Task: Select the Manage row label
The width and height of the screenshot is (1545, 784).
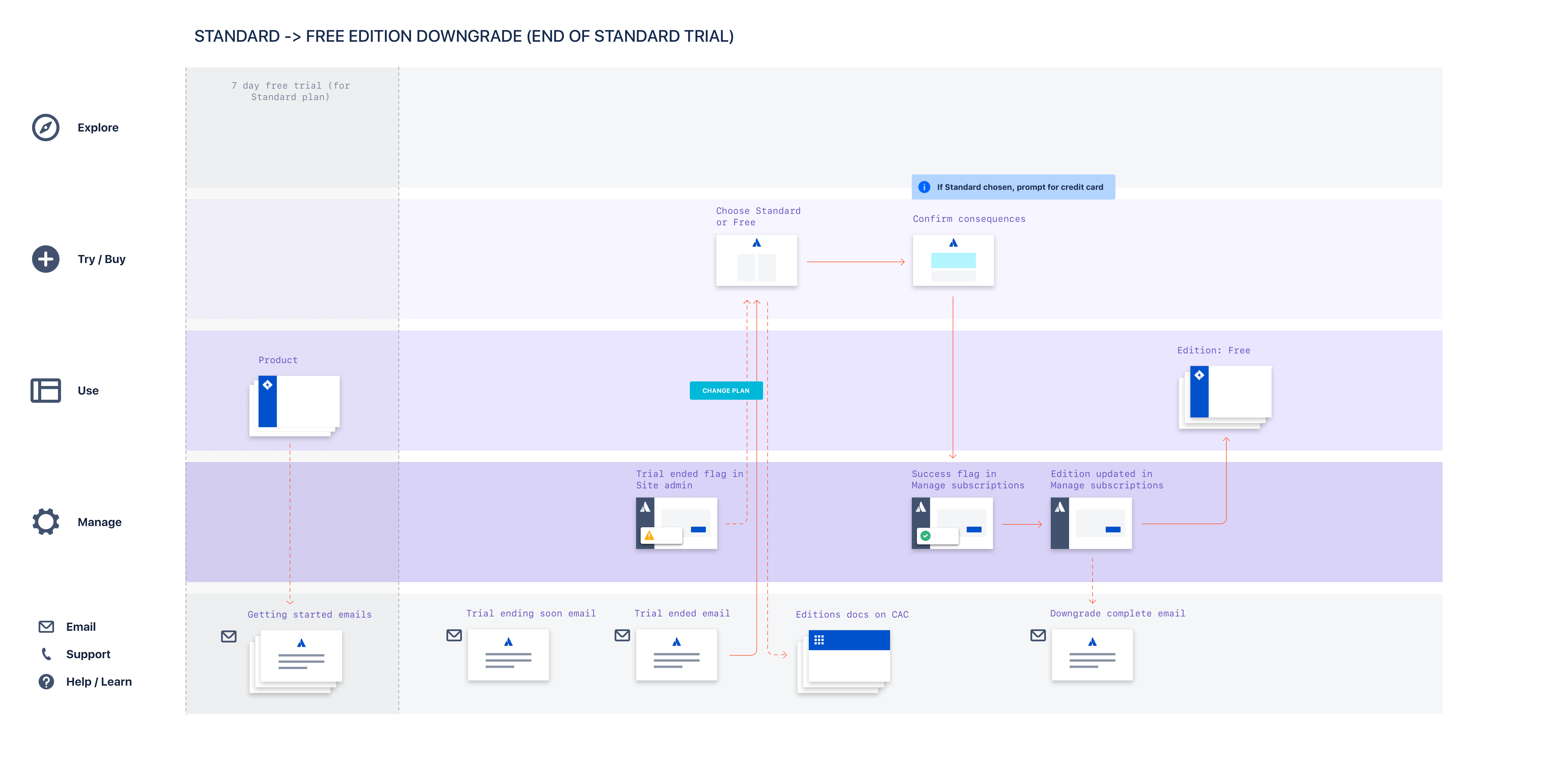Action: (x=100, y=522)
